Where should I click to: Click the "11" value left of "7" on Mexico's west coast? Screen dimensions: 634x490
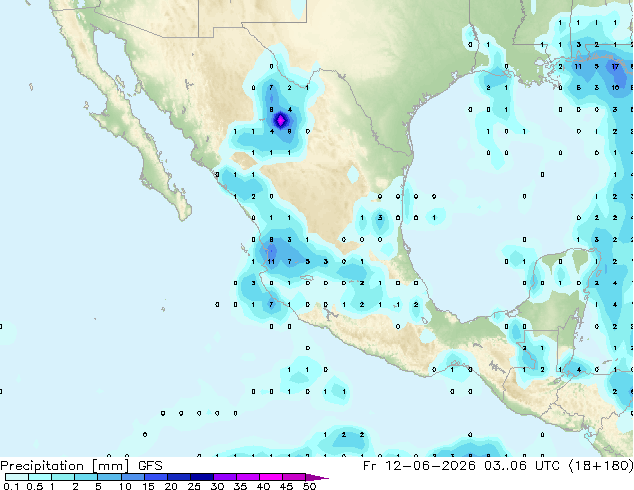tap(271, 262)
